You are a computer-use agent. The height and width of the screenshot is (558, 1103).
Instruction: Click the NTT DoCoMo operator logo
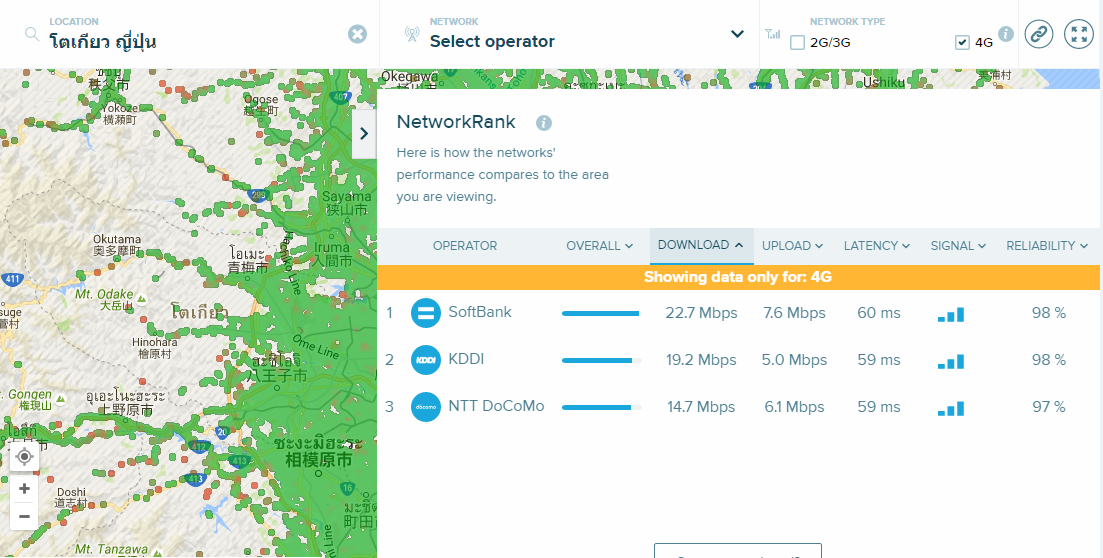426,407
